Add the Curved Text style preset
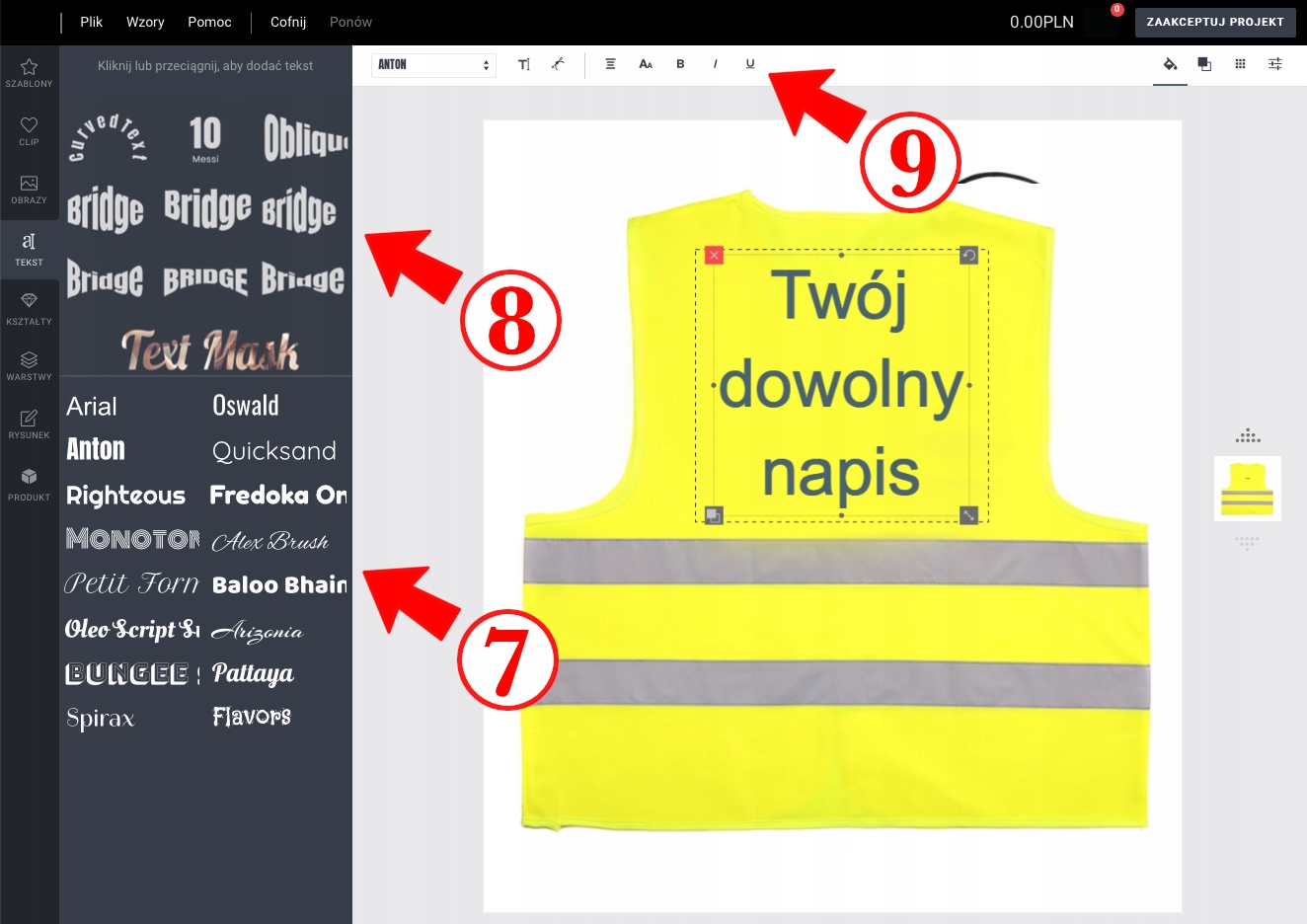Screen dimensions: 1307x924 pyautogui.click(x=108, y=139)
